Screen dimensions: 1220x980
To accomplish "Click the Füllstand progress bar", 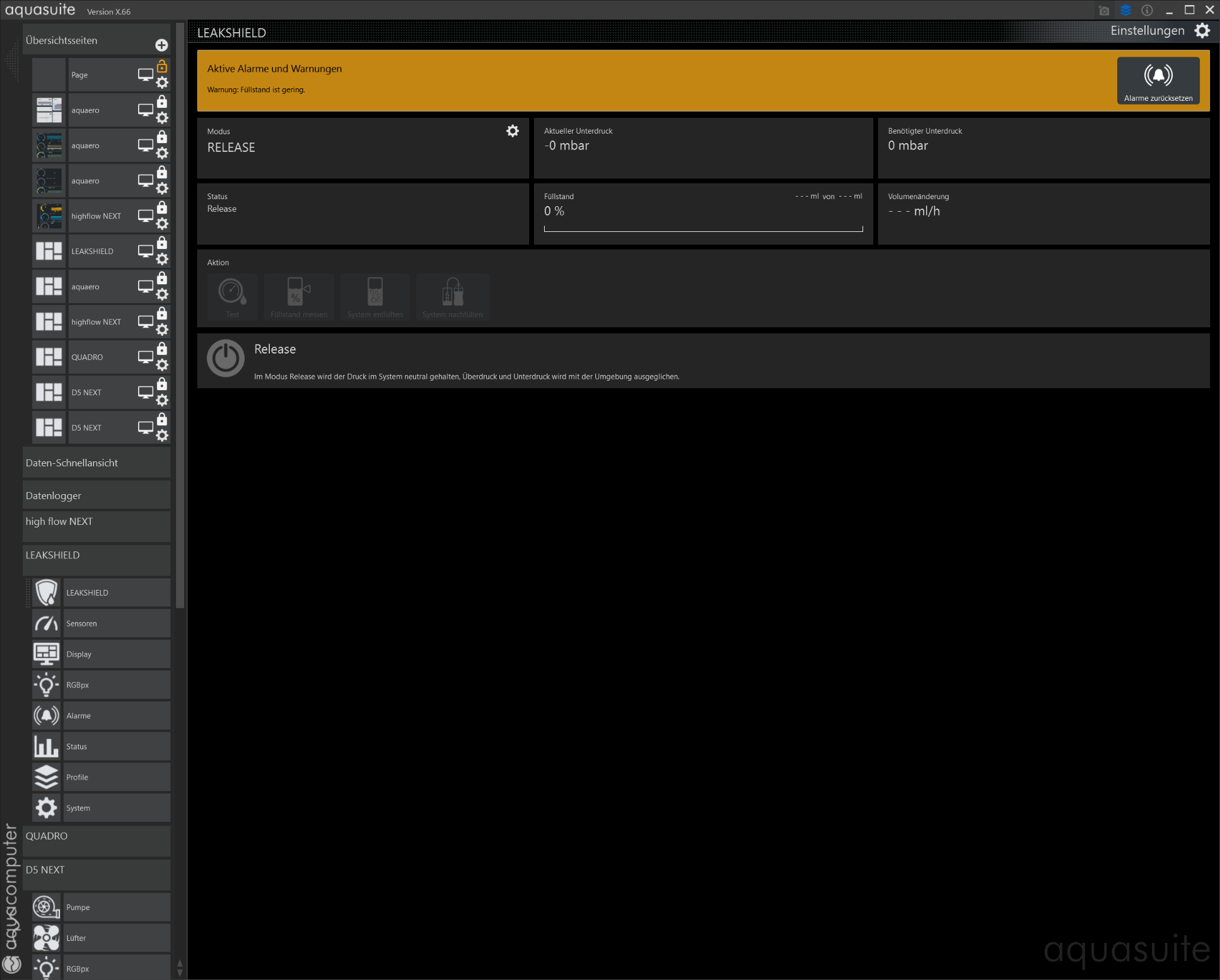I will pyautogui.click(x=703, y=229).
